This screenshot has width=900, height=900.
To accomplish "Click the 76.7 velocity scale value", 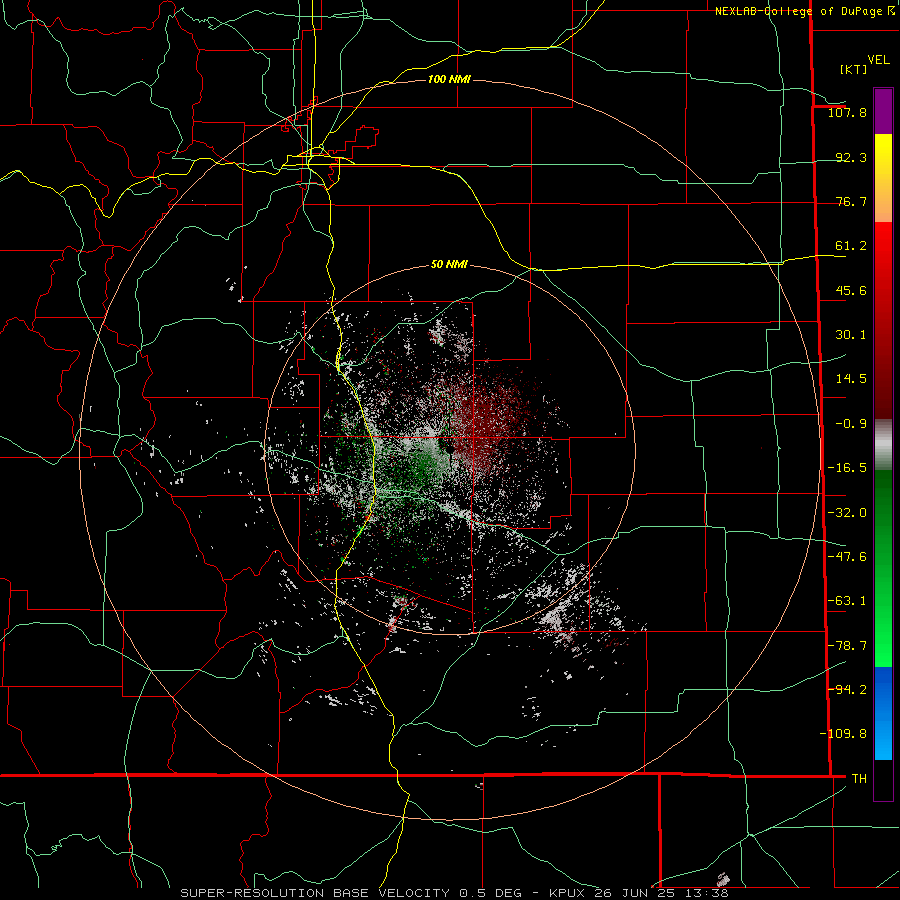I will [x=851, y=201].
